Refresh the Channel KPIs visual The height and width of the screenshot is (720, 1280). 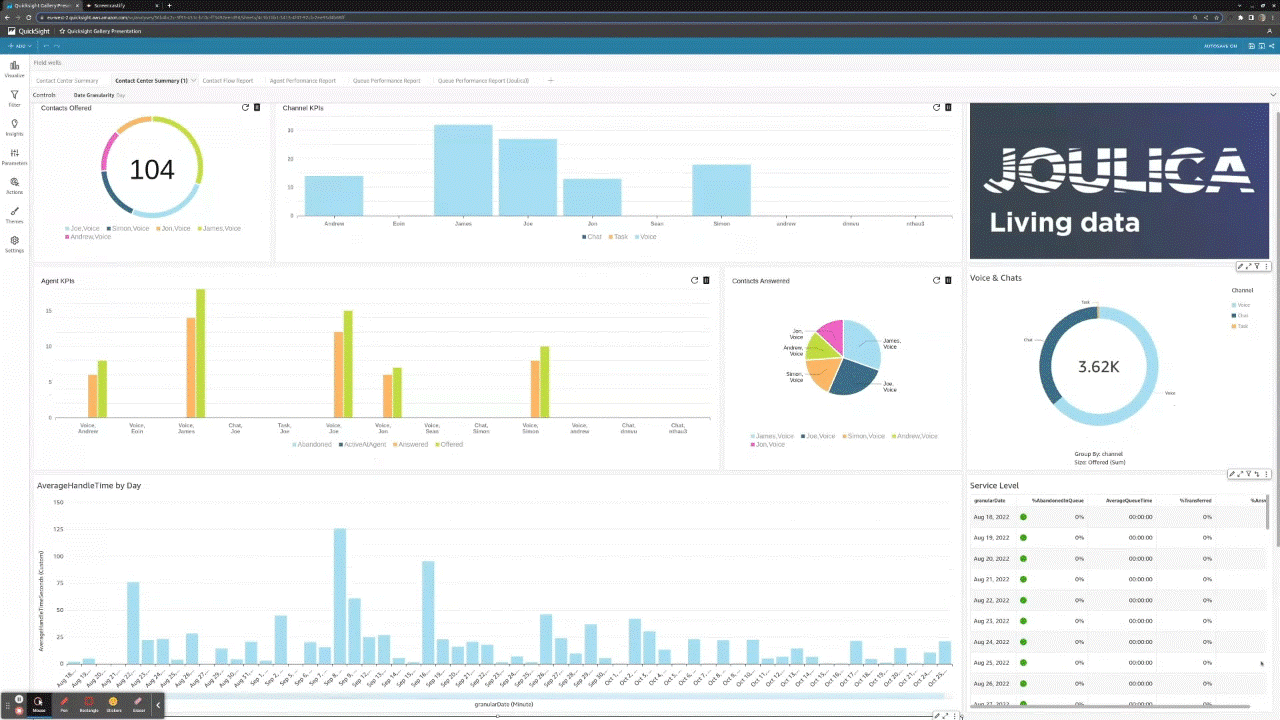[x=937, y=107]
